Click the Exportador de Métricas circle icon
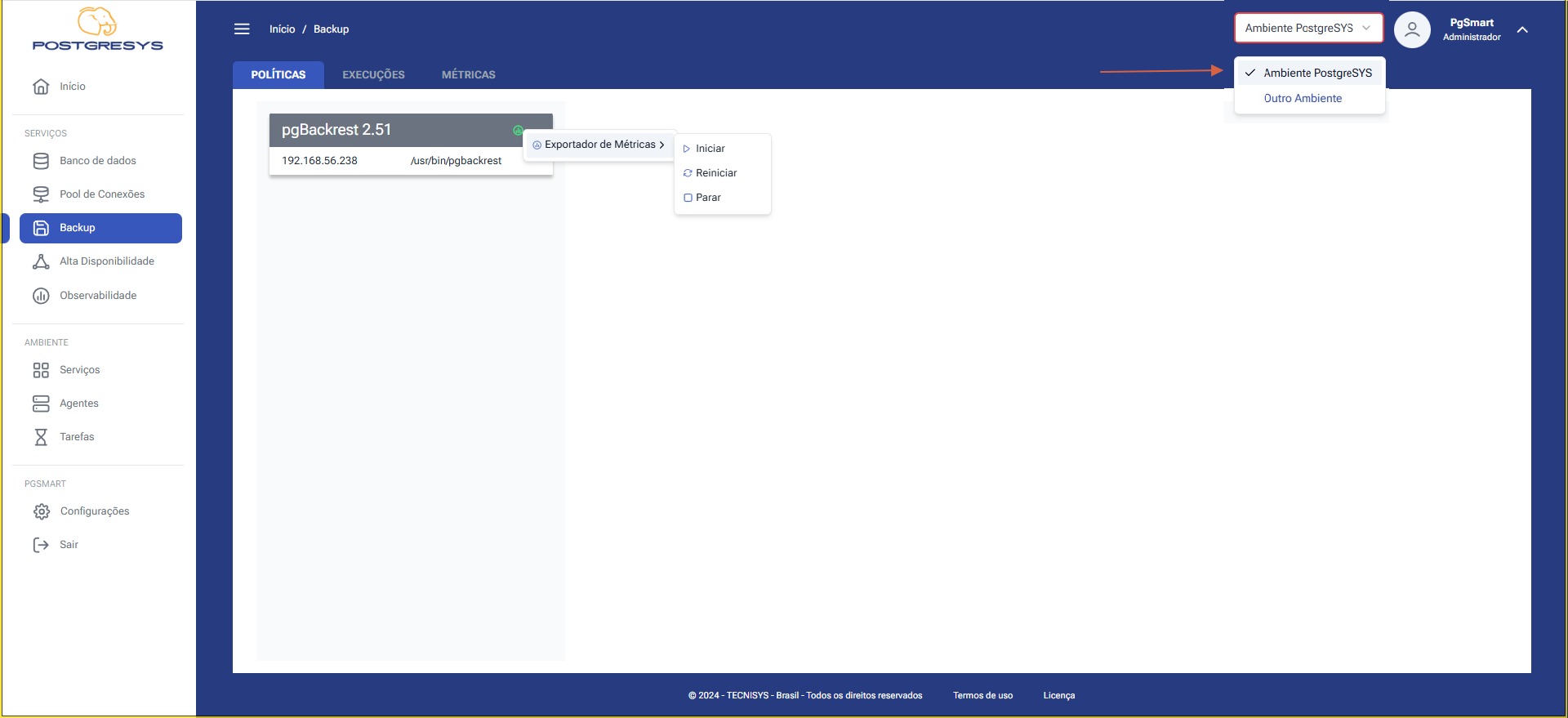The width and height of the screenshot is (1568, 718). (x=537, y=145)
